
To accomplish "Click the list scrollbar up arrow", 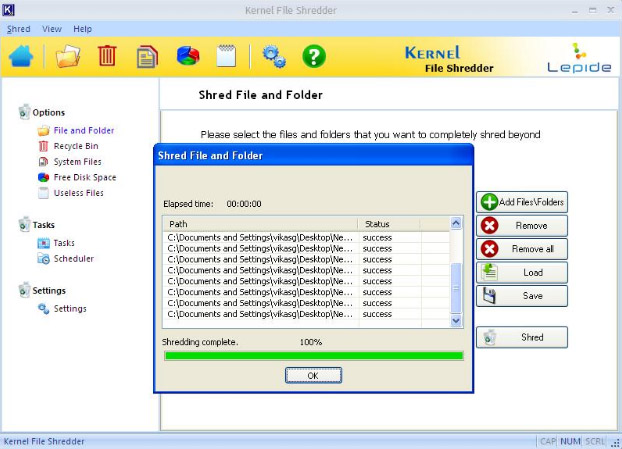I will [456, 223].
